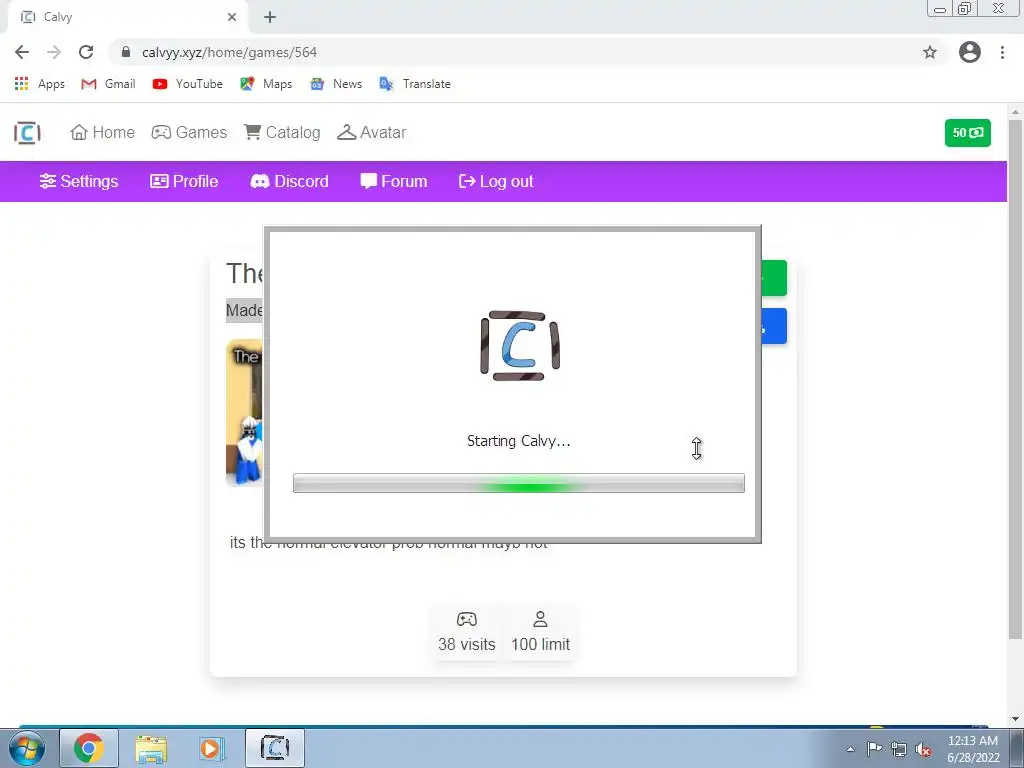Image resolution: width=1024 pixels, height=768 pixels.
Task: Click the Calvy launcher logo in dialog
Action: click(x=520, y=345)
